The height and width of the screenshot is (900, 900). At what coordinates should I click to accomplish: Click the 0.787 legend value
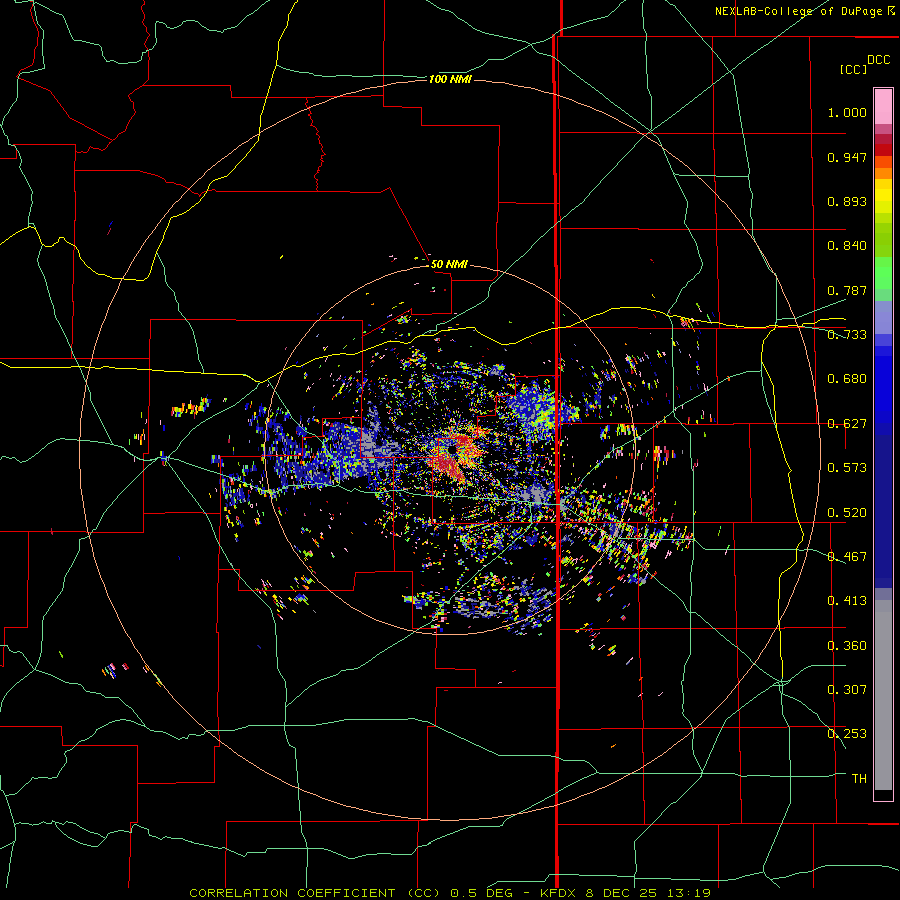[847, 290]
